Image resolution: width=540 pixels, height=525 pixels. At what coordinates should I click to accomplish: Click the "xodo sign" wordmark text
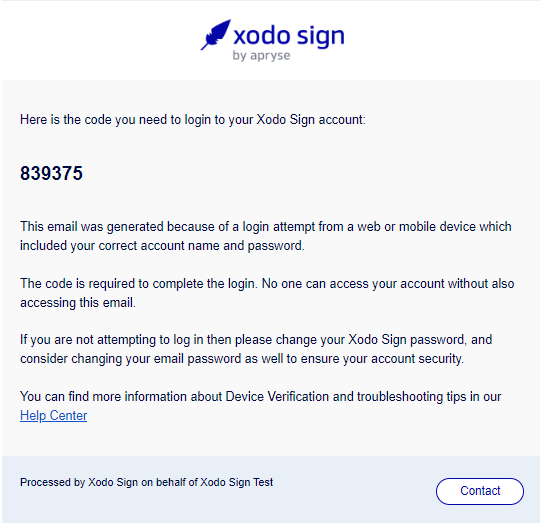(x=289, y=37)
